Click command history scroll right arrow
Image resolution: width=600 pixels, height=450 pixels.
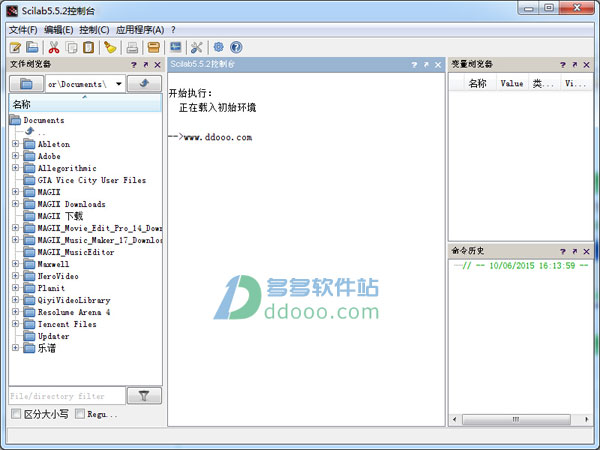[x=587, y=419]
